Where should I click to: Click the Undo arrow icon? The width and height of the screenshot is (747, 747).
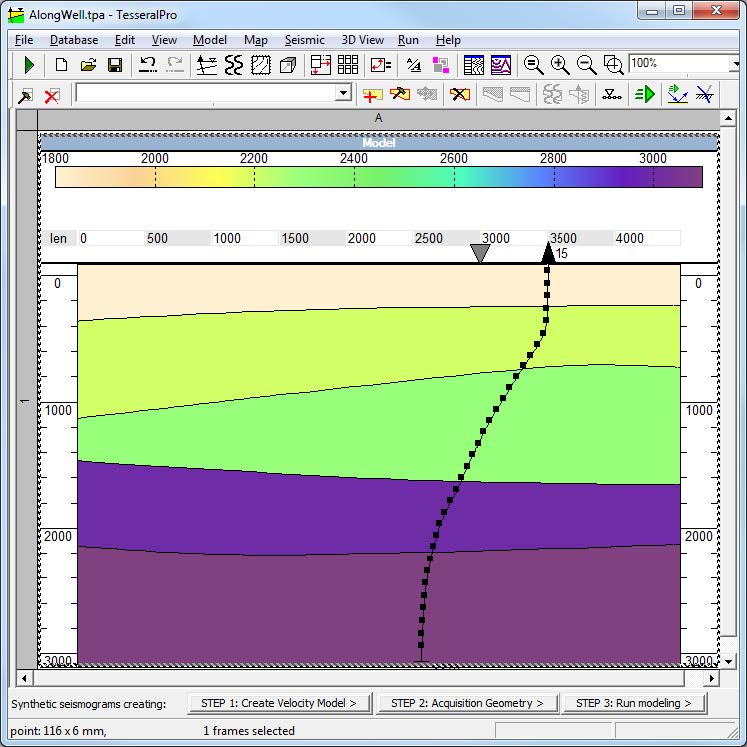pos(148,65)
